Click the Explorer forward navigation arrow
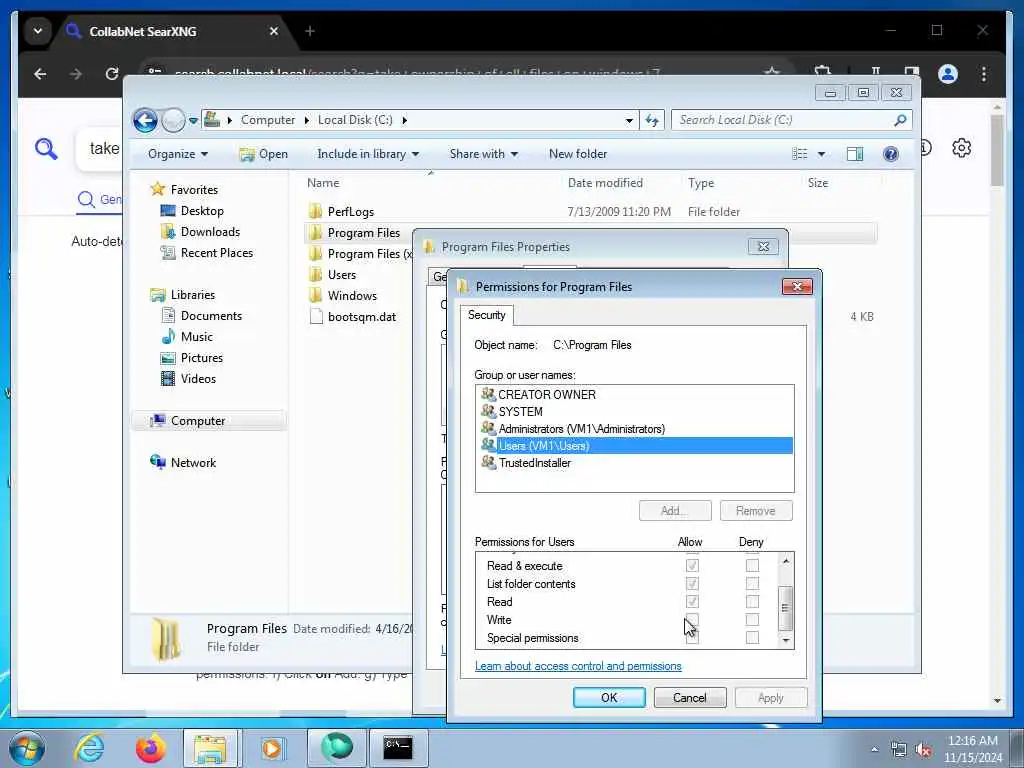The width and height of the screenshot is (1024, 768). 173,120
